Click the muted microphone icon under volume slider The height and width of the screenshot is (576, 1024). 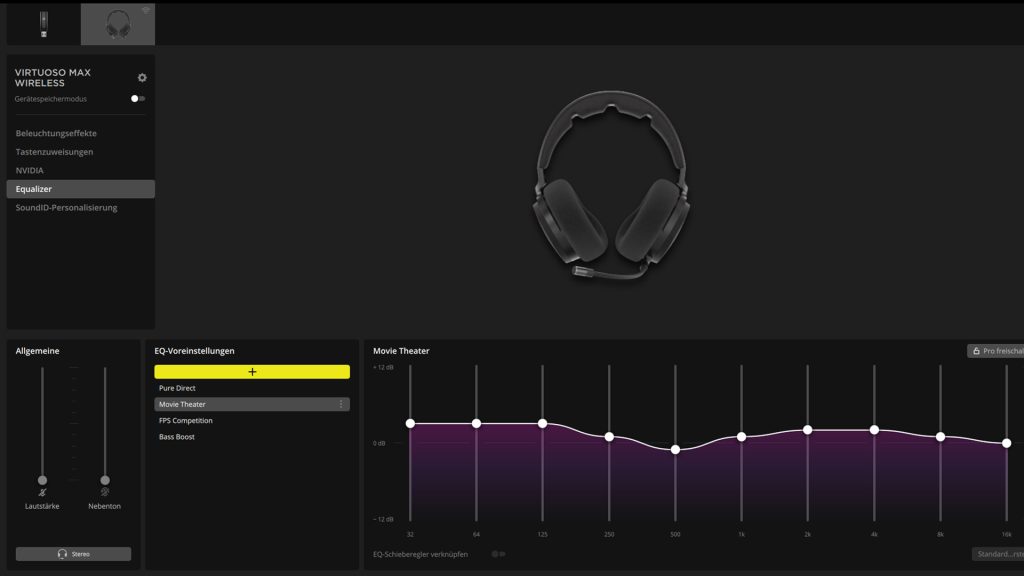pyautogui.click(x=42, y=492)
